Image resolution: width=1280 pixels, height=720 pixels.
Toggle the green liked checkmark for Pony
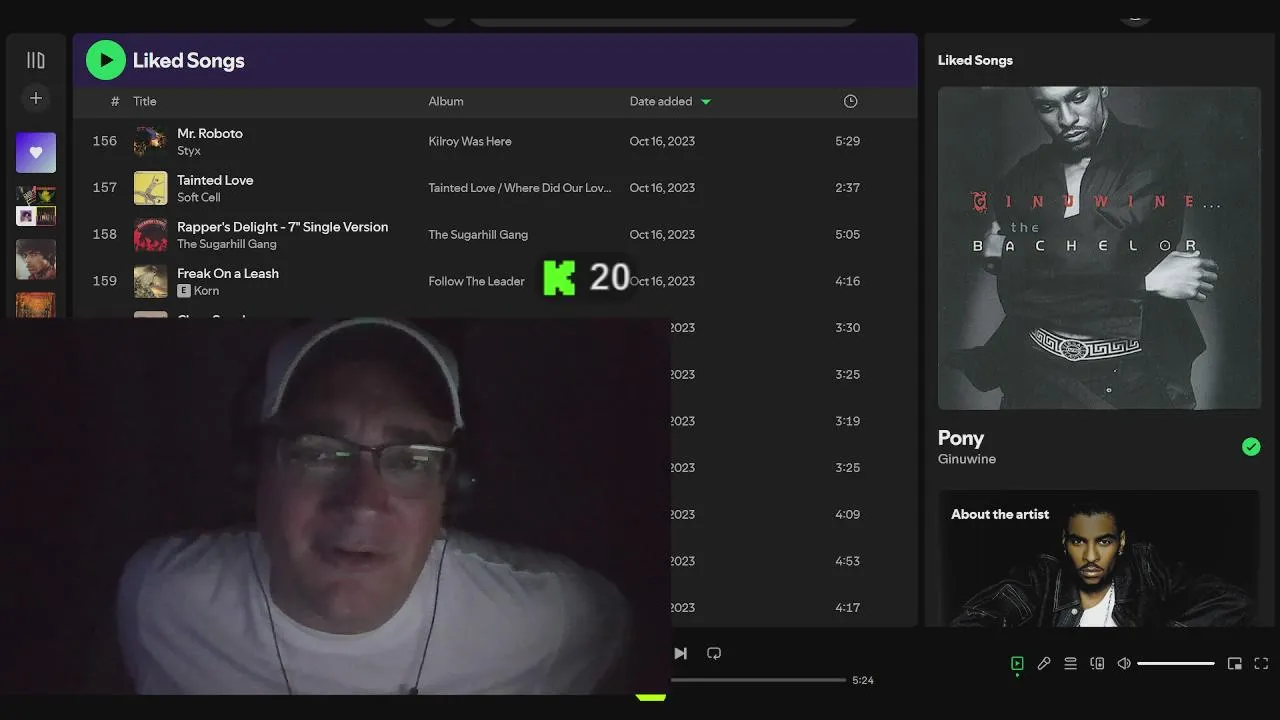click(x=1251, y=447)
